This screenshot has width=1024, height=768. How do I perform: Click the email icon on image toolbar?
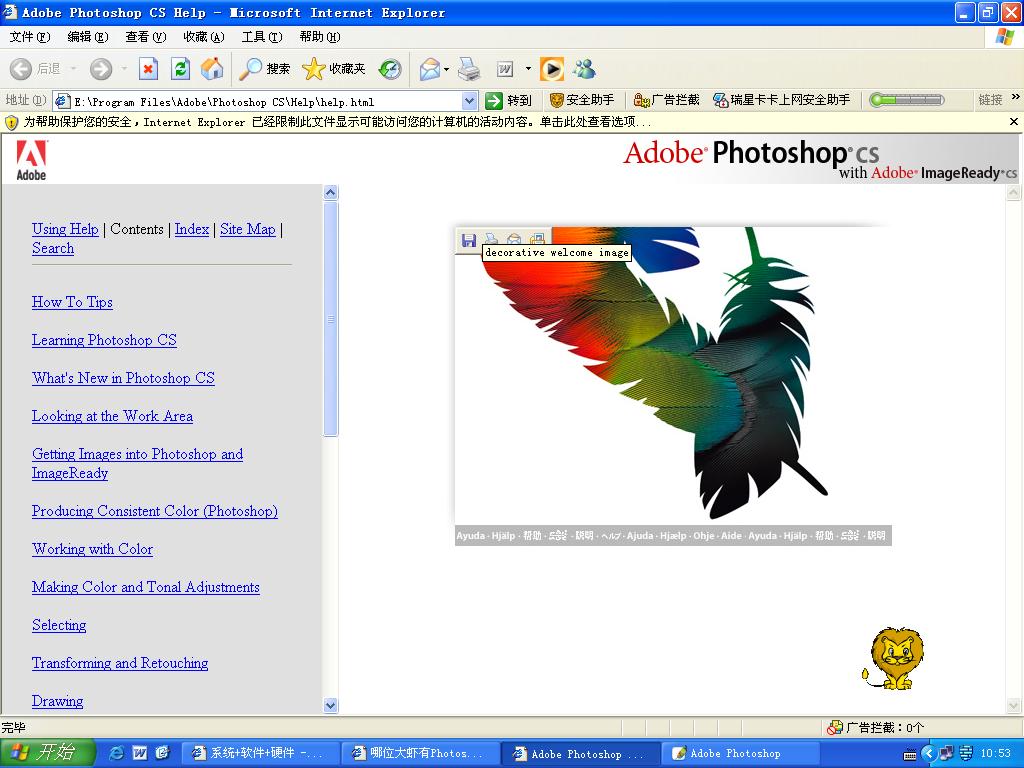[x=514, y=239]
